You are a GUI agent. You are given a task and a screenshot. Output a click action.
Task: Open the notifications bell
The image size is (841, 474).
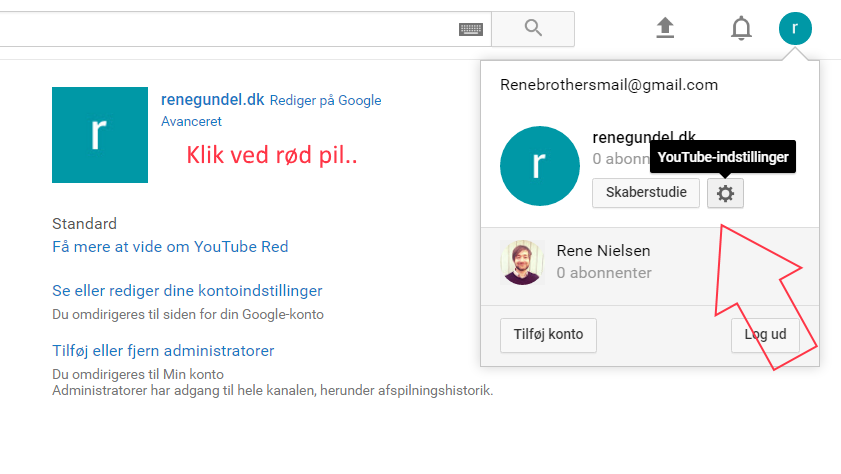coord(741,28)
